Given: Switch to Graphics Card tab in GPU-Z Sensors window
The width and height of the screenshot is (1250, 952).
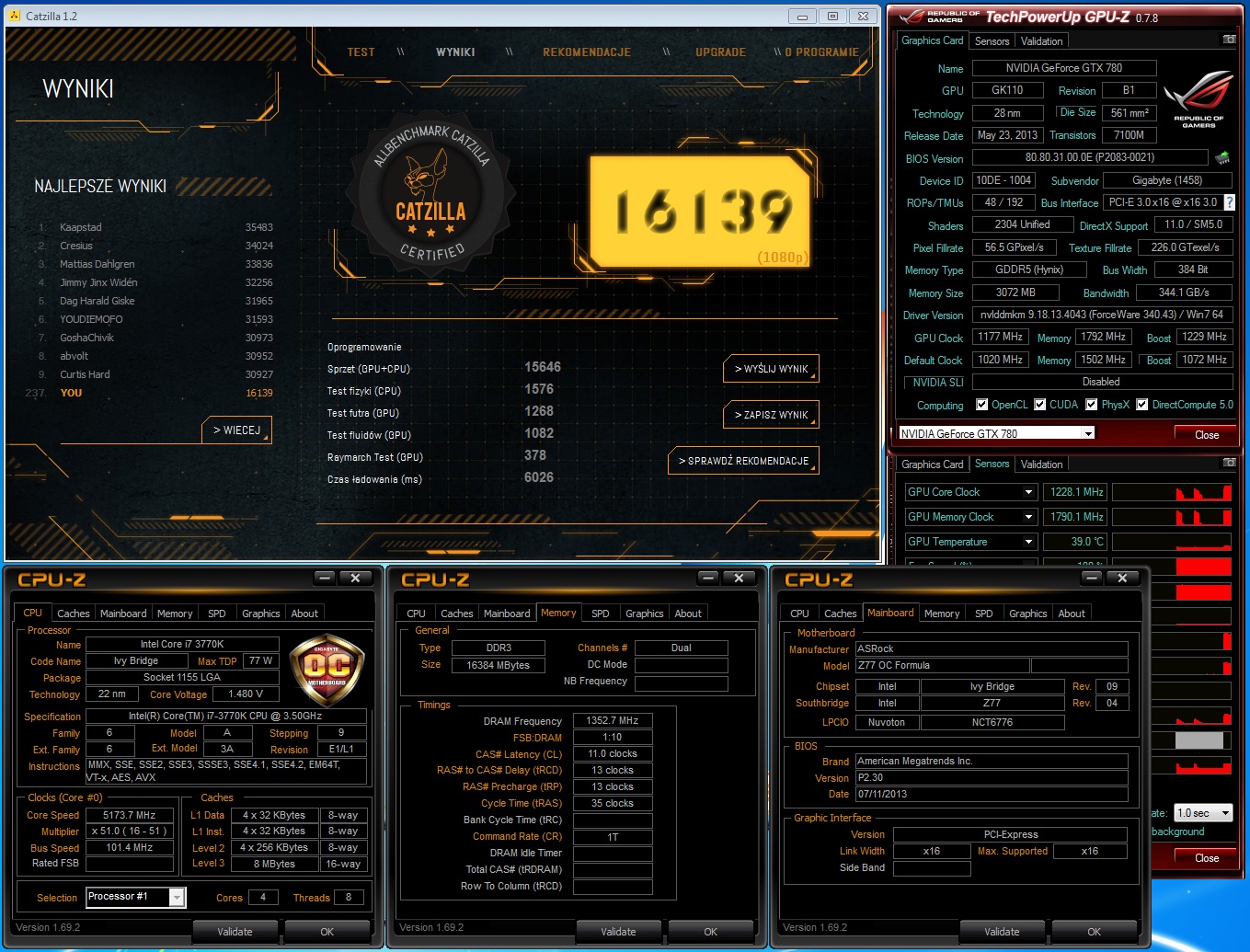Looking at the screenshot, I should coord(933,465).
